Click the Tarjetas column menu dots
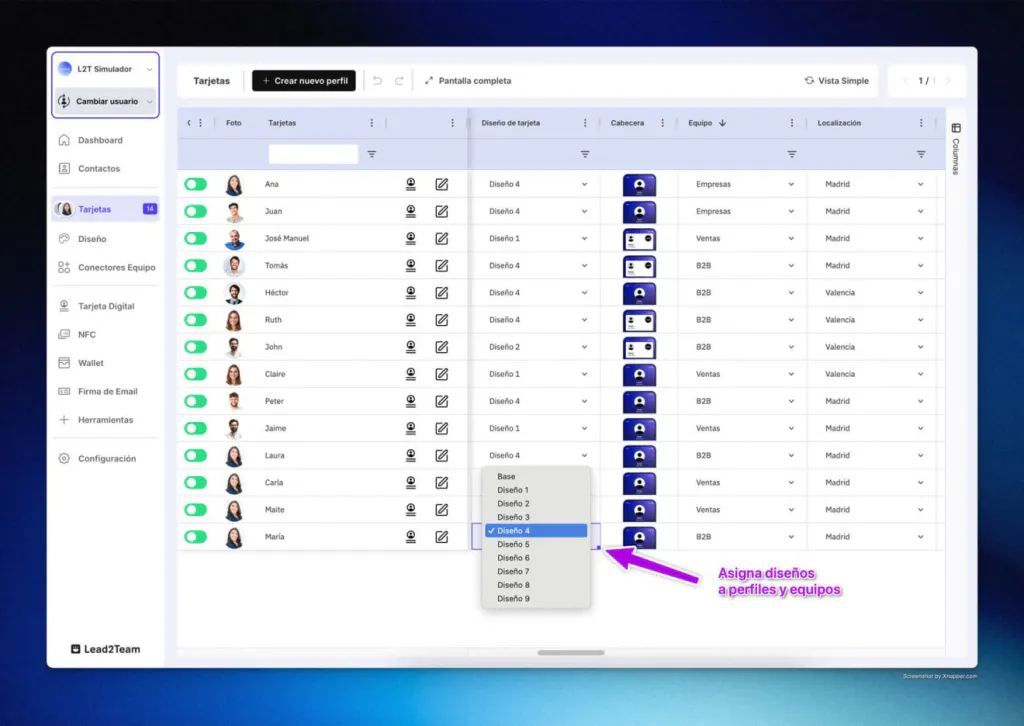1024x726 pixels. tap(372, 123)
